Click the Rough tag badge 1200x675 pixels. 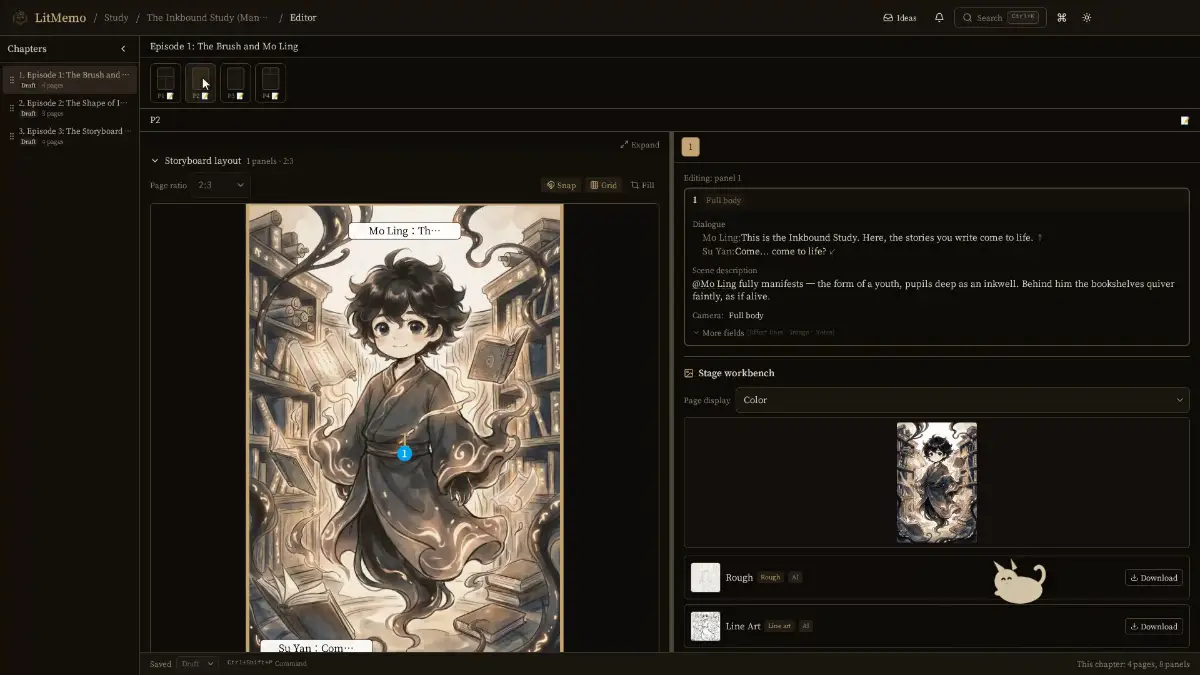click(770, 577)
